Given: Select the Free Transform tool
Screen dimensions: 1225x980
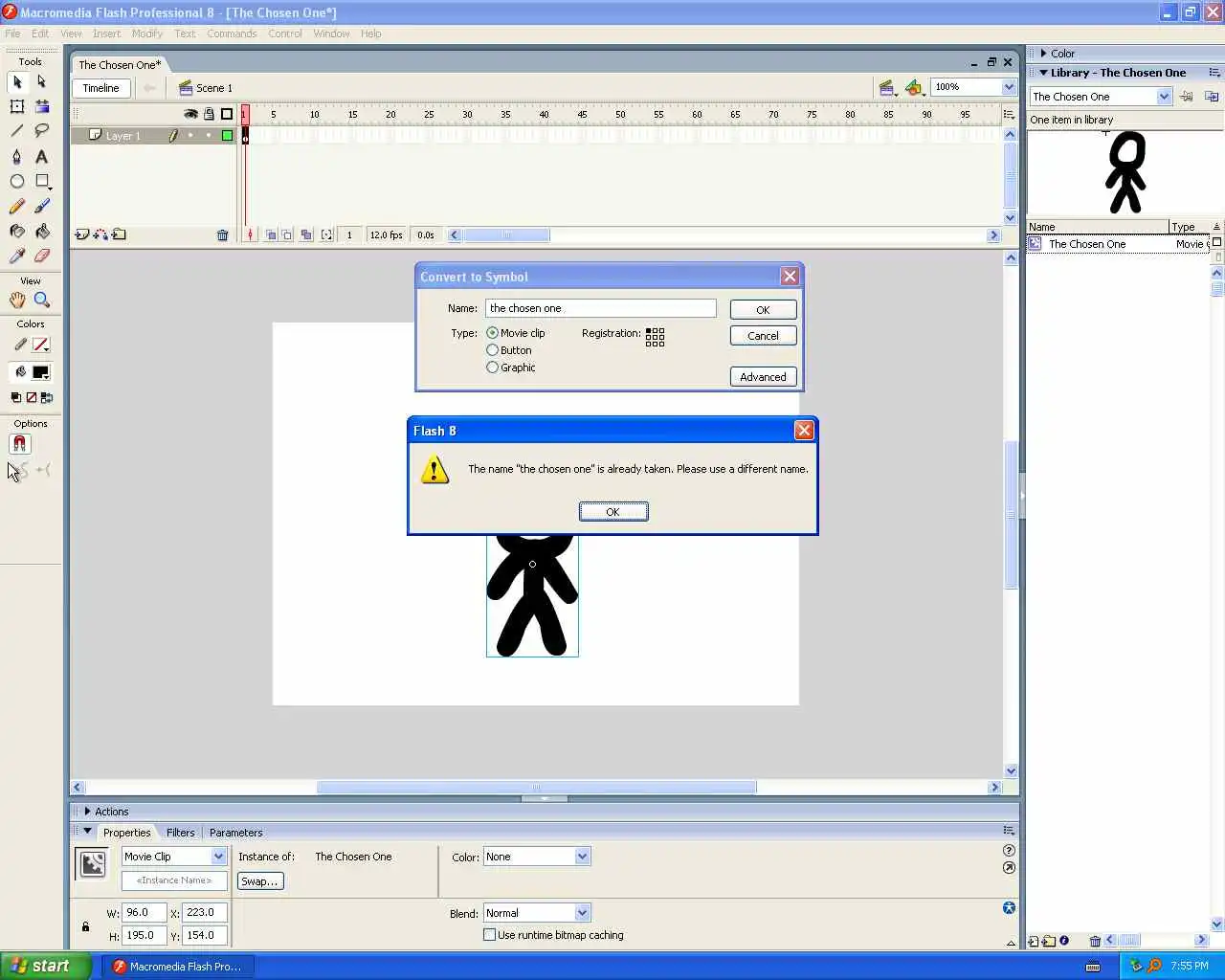Looking at the screenshot, I should click(x=17, y=107).
